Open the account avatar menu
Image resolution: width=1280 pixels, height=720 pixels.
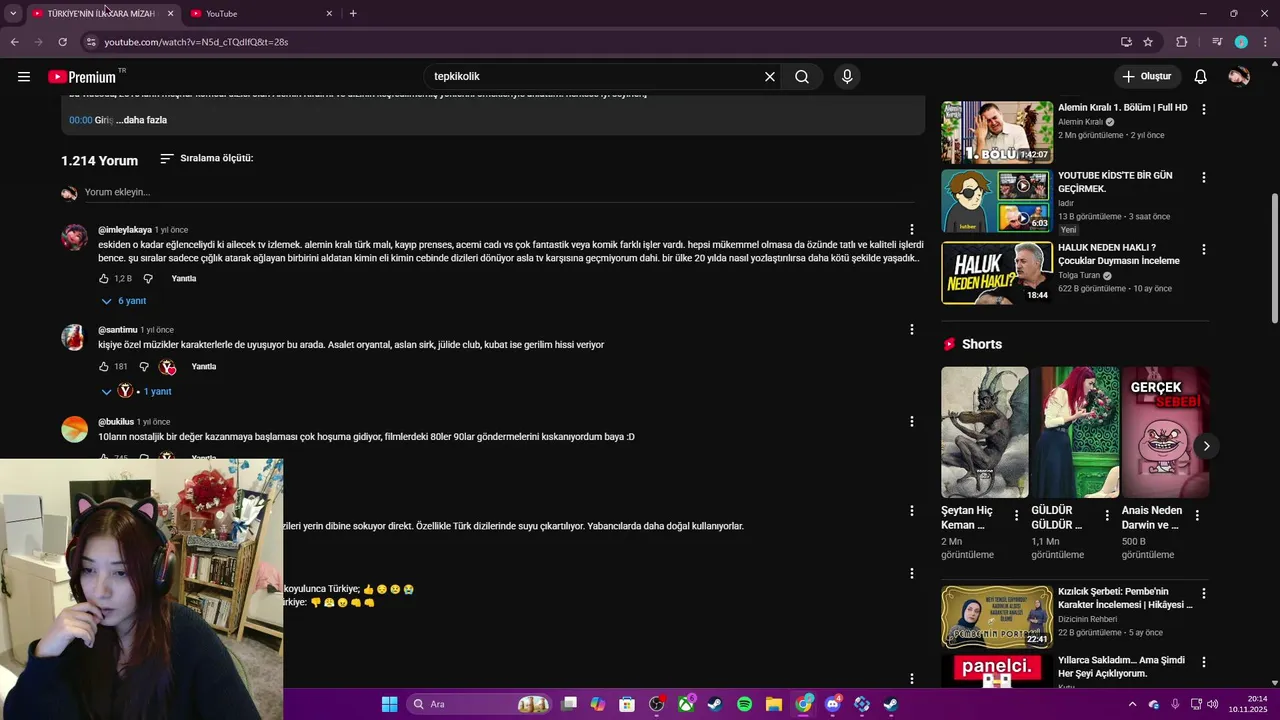pos(1239,76)
